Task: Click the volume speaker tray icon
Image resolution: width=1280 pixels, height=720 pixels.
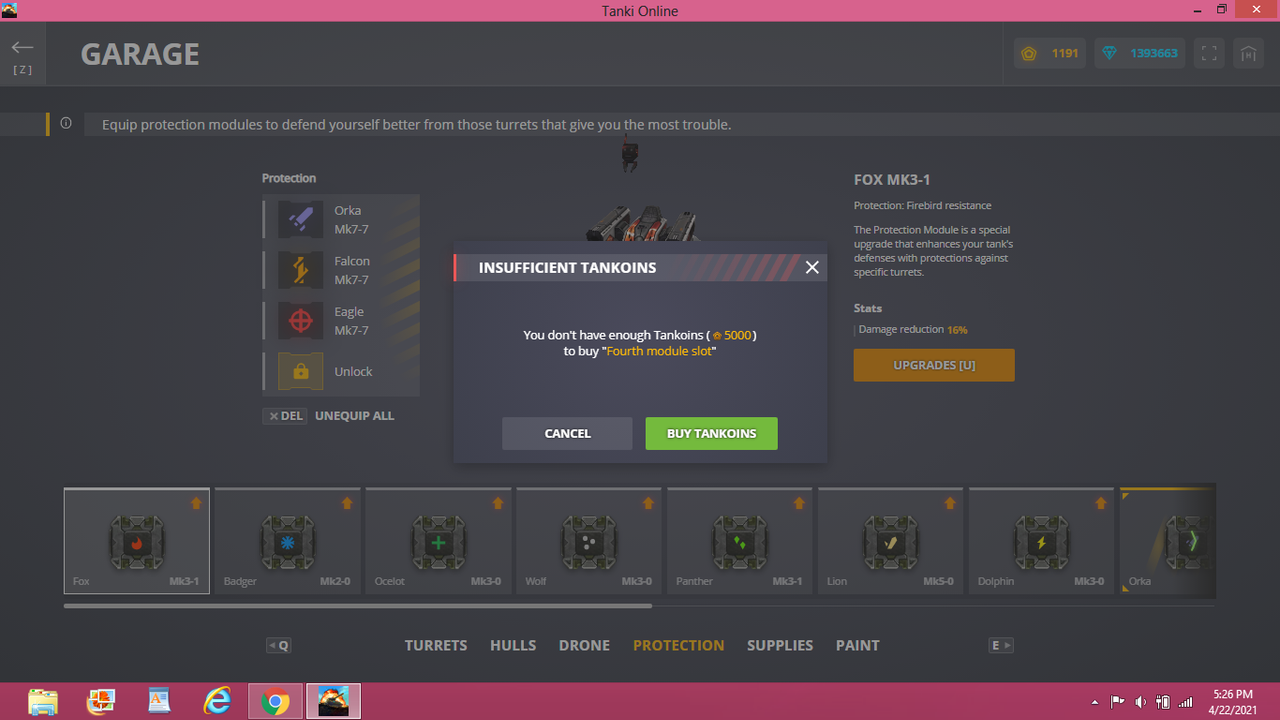Action: 1141,702
